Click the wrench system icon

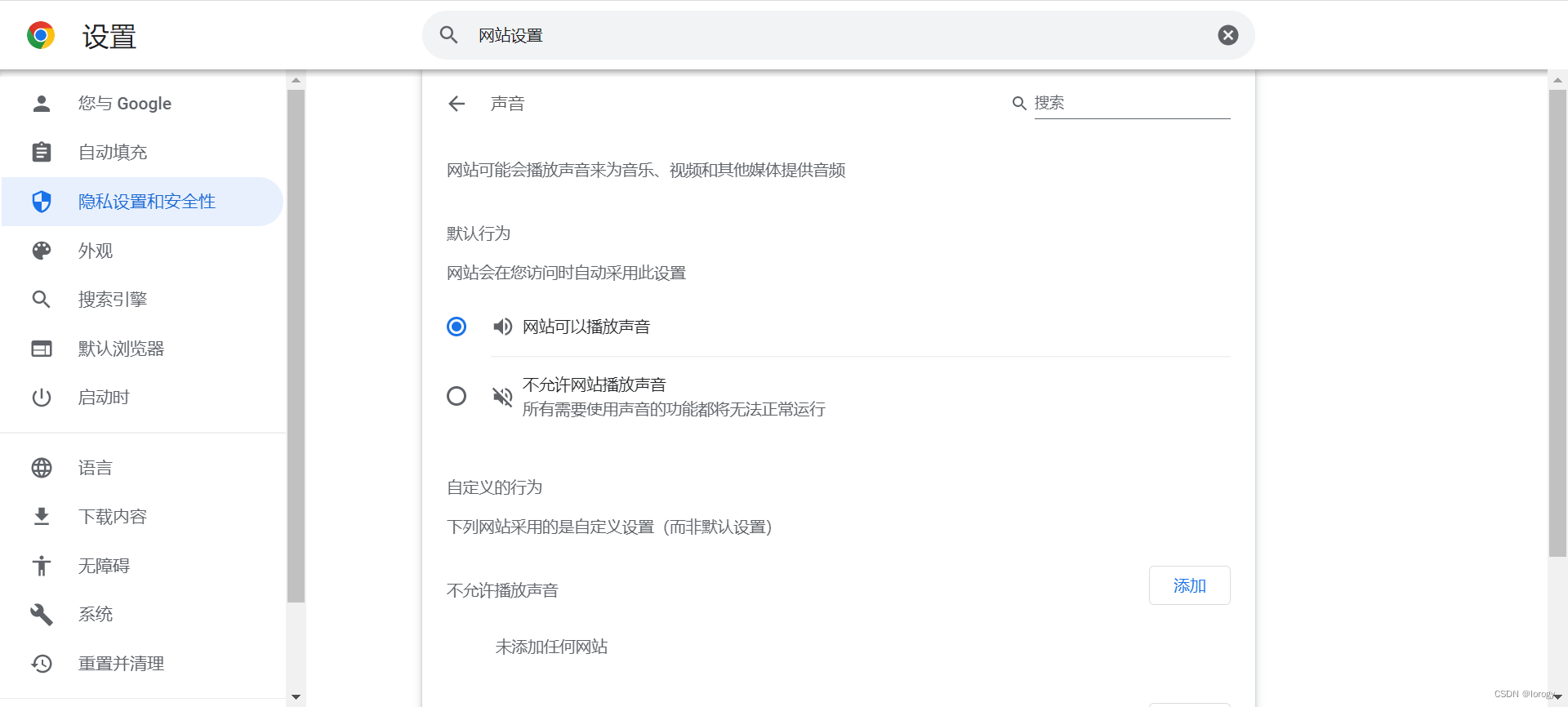pyautogui.click(x=42, y=615)
